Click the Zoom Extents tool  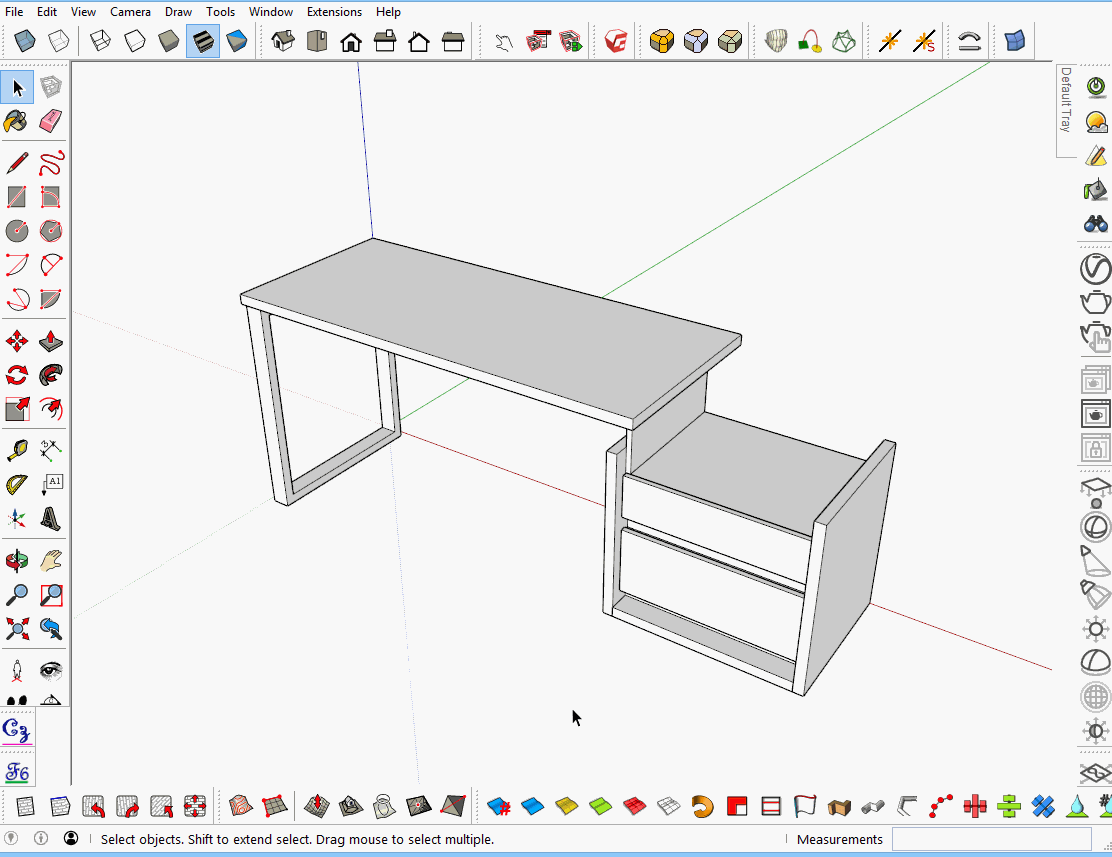coord(17,629)
